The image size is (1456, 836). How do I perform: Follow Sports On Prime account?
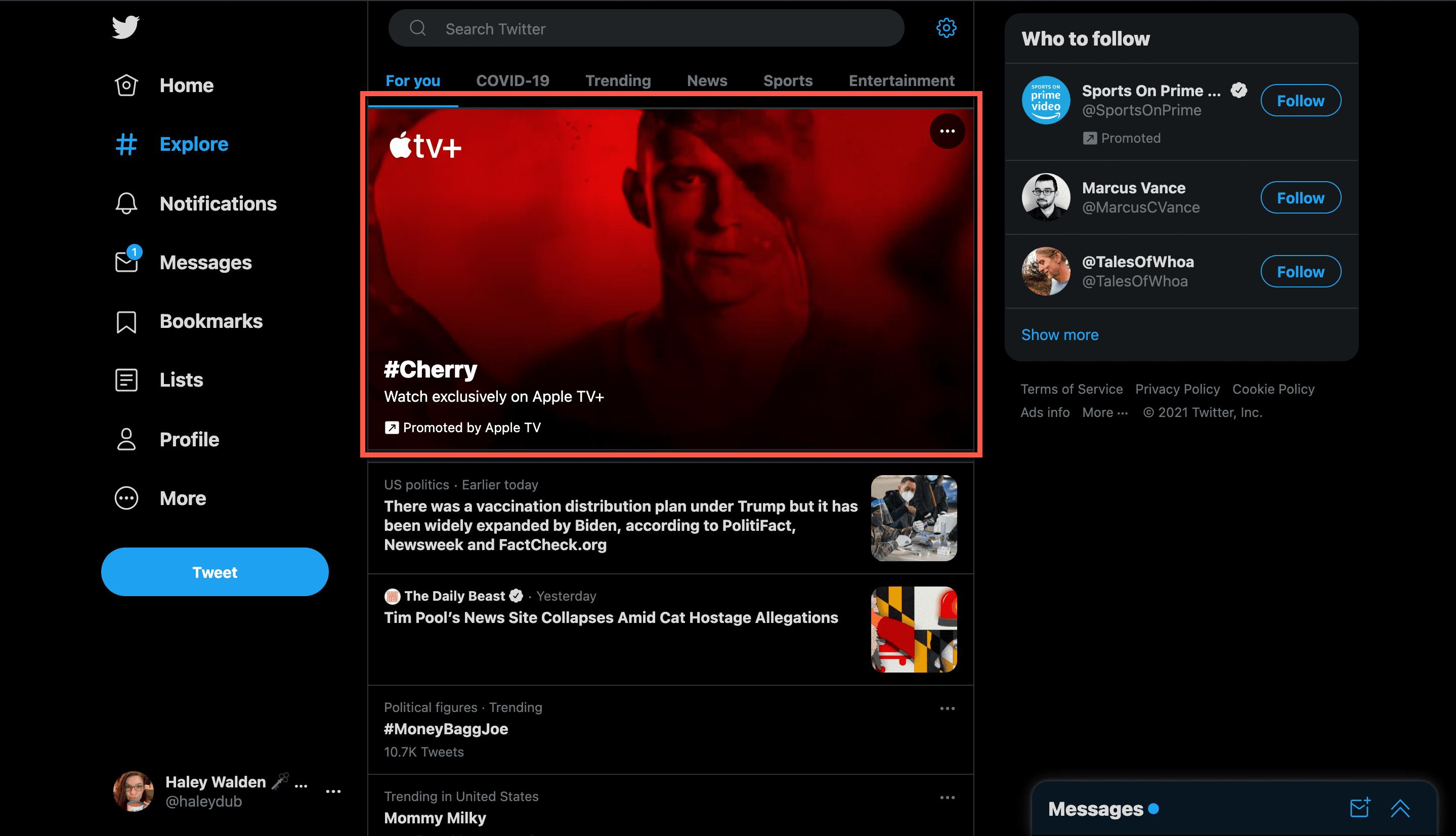(x=1300, y=100)
